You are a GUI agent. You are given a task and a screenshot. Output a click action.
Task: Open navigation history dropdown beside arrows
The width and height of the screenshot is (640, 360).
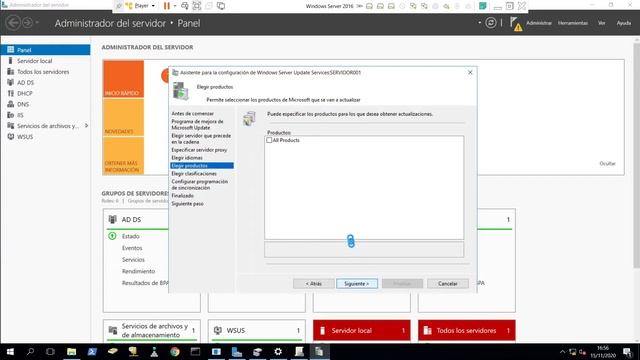[x=37, y=23]
